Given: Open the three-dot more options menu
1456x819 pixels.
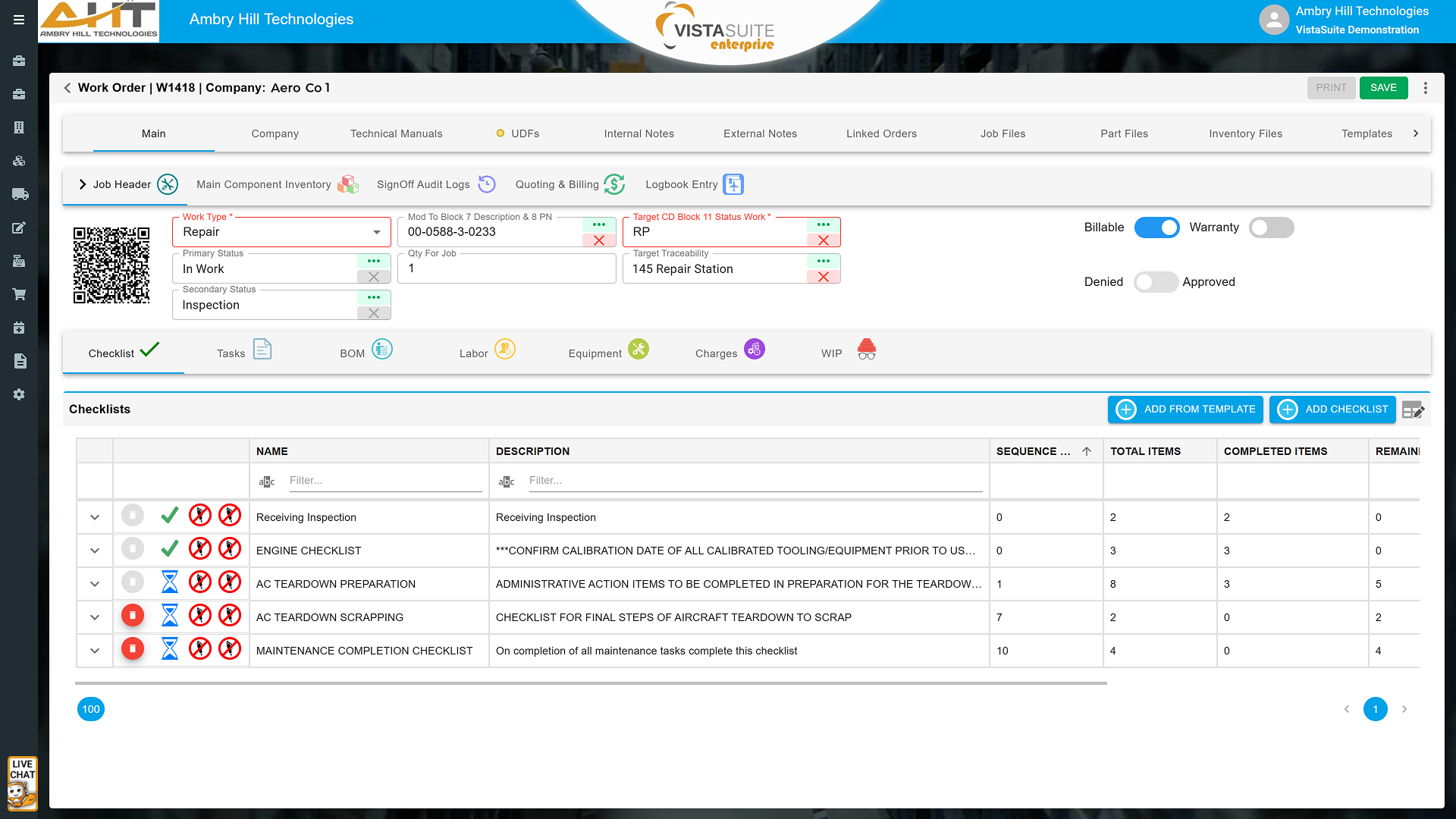Looking at the screenshot, I should pos(1426,88).
